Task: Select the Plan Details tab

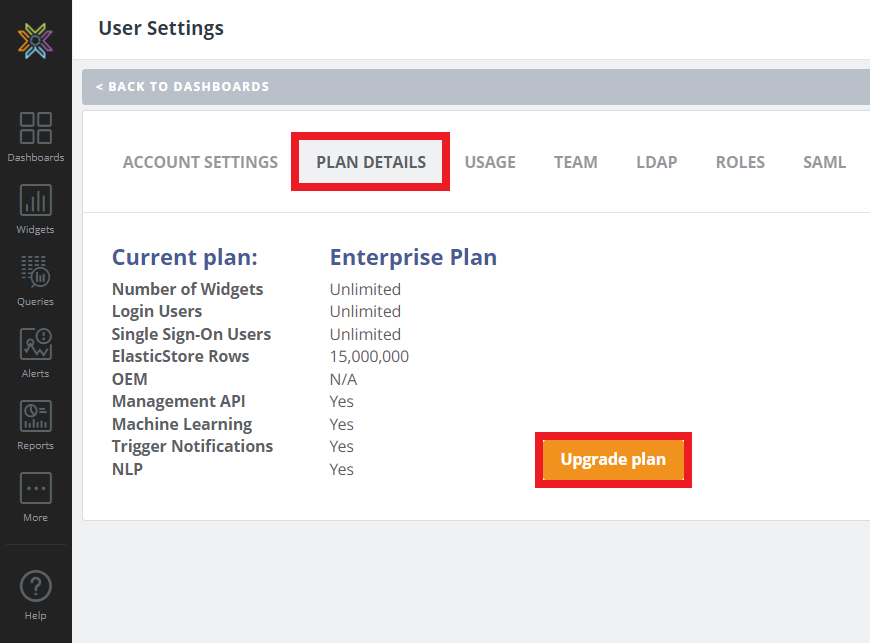Action: [x=371, y=162]
